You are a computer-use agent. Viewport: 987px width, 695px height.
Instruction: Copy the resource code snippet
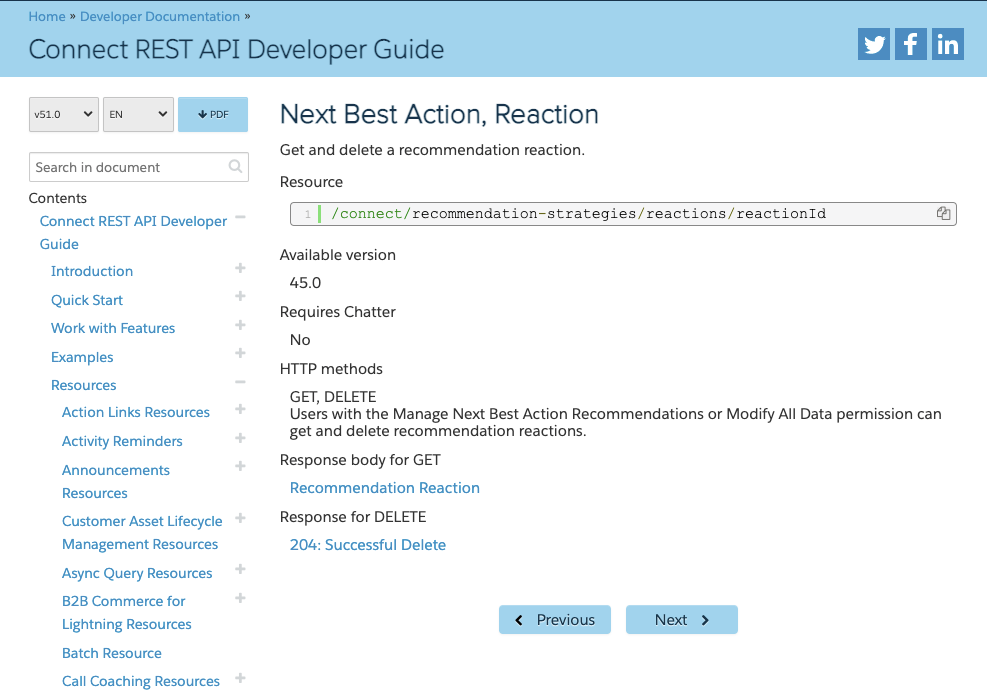[943, 213]
